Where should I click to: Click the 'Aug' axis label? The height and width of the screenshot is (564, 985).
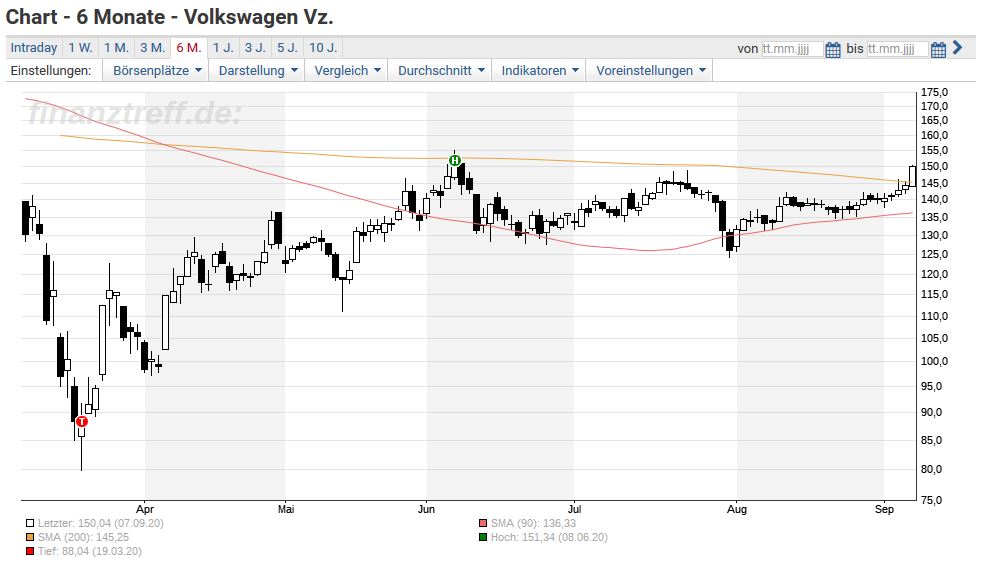[x=737, y=509]
